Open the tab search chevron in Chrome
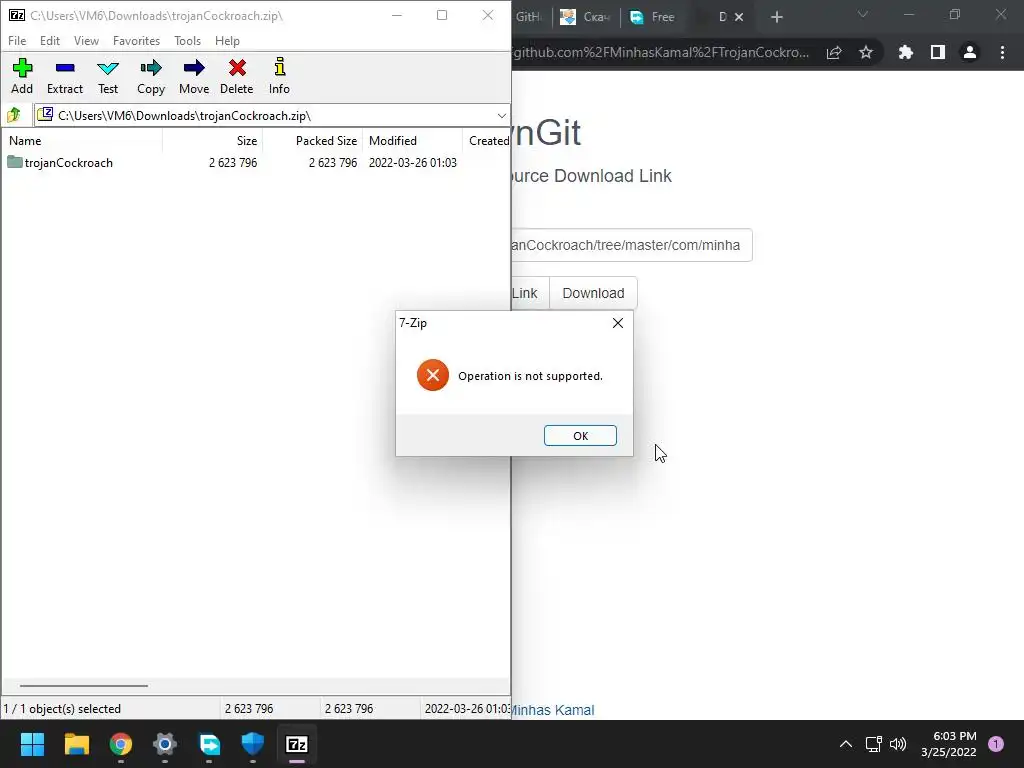 pos(863,14)
